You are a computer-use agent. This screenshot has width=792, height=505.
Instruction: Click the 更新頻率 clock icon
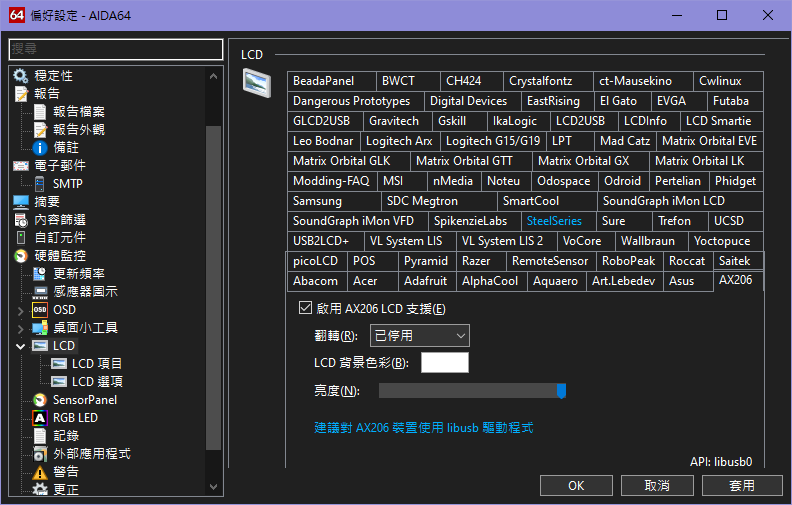(40, 274)
